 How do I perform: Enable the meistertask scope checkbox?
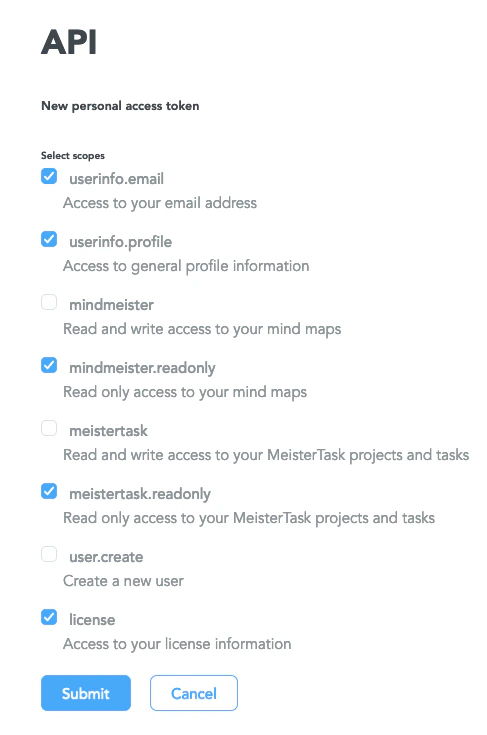point(49,428)
